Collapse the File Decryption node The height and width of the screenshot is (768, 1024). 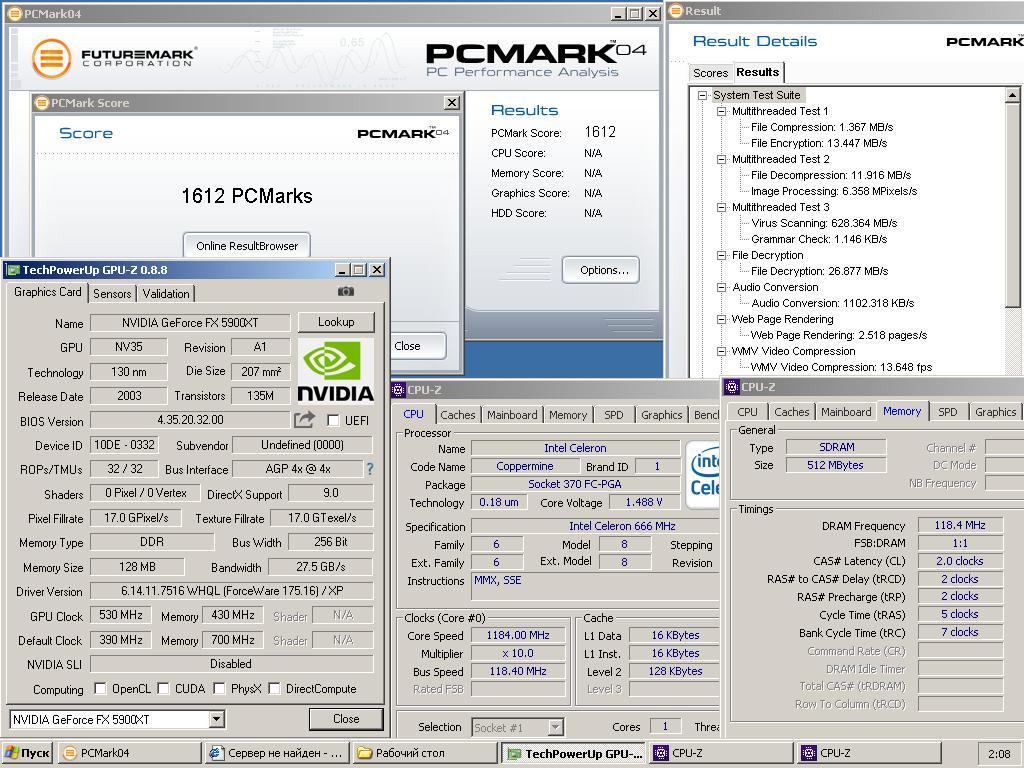point(722,255)
